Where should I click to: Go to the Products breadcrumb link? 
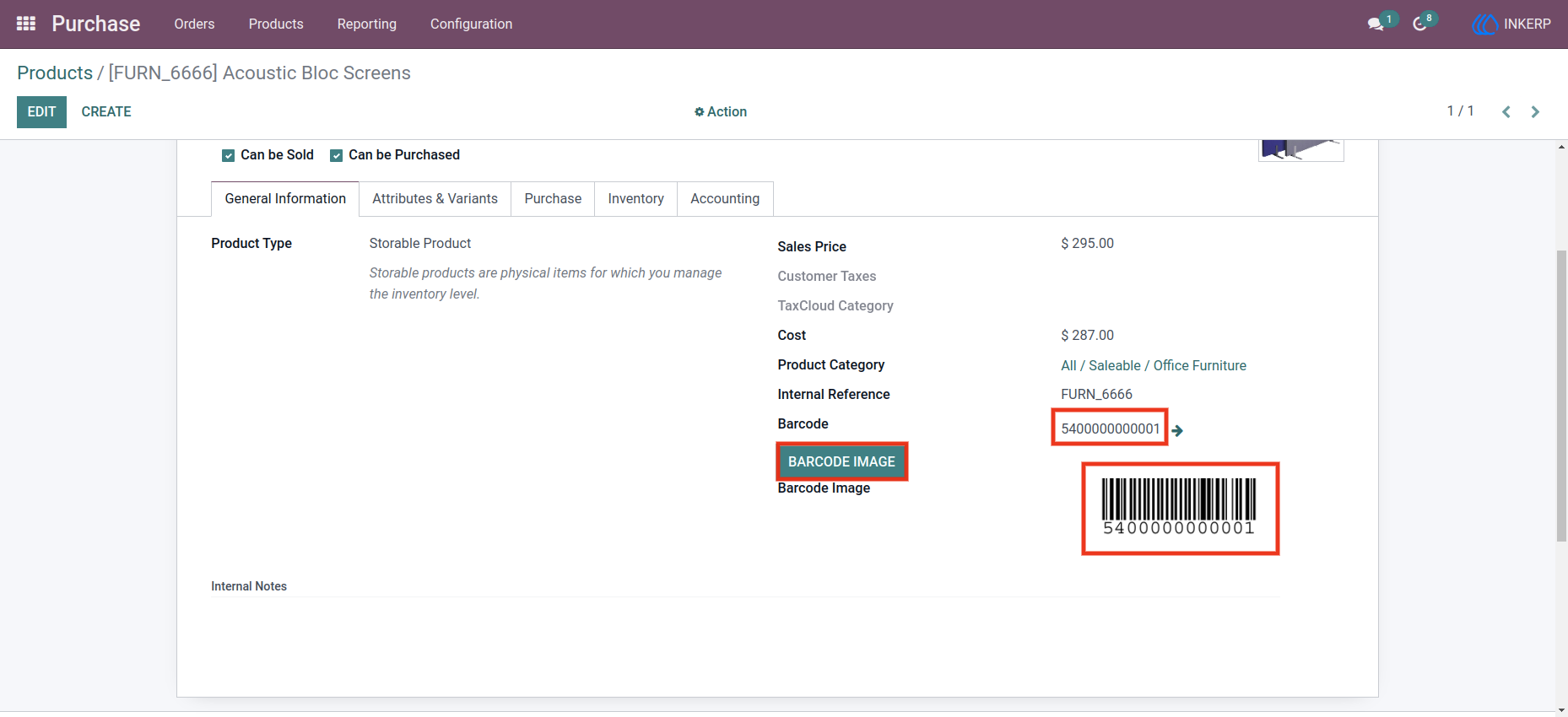pyautogui.click(x=55, y=73)
